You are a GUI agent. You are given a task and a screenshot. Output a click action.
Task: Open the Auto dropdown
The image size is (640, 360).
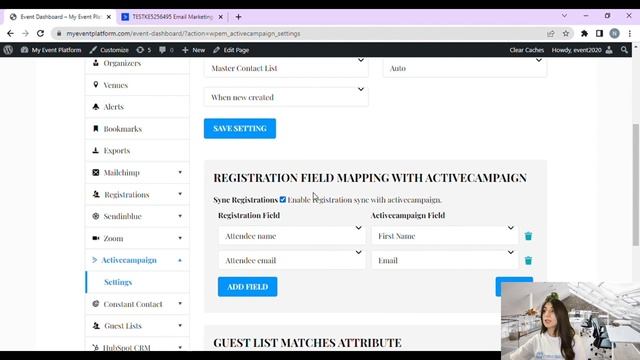click(x=464, y=68)
